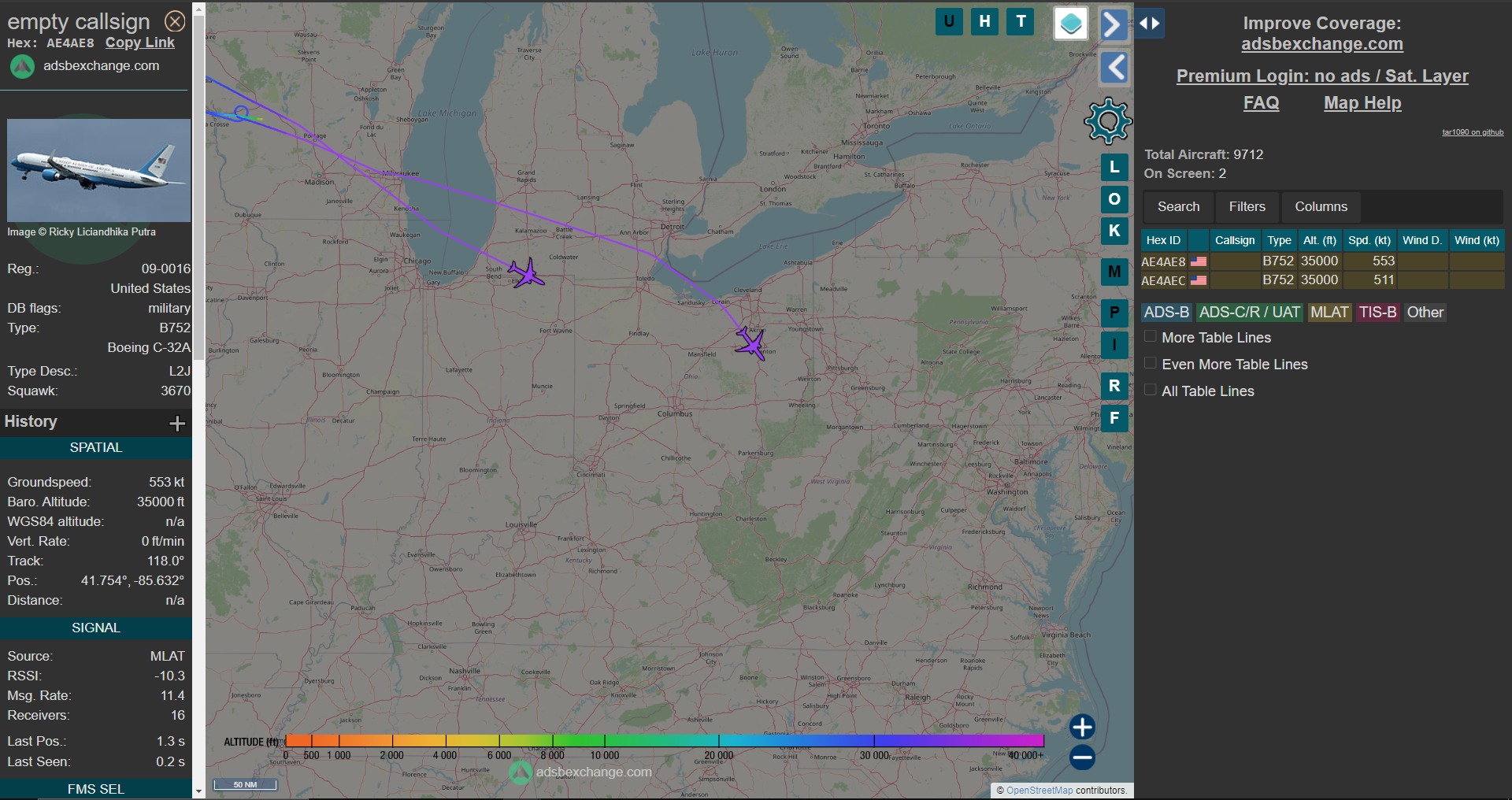The width and height of the screenshot is (1512, 800).
Task: Zoom in the map with plus button
Action: [1082, 727]
